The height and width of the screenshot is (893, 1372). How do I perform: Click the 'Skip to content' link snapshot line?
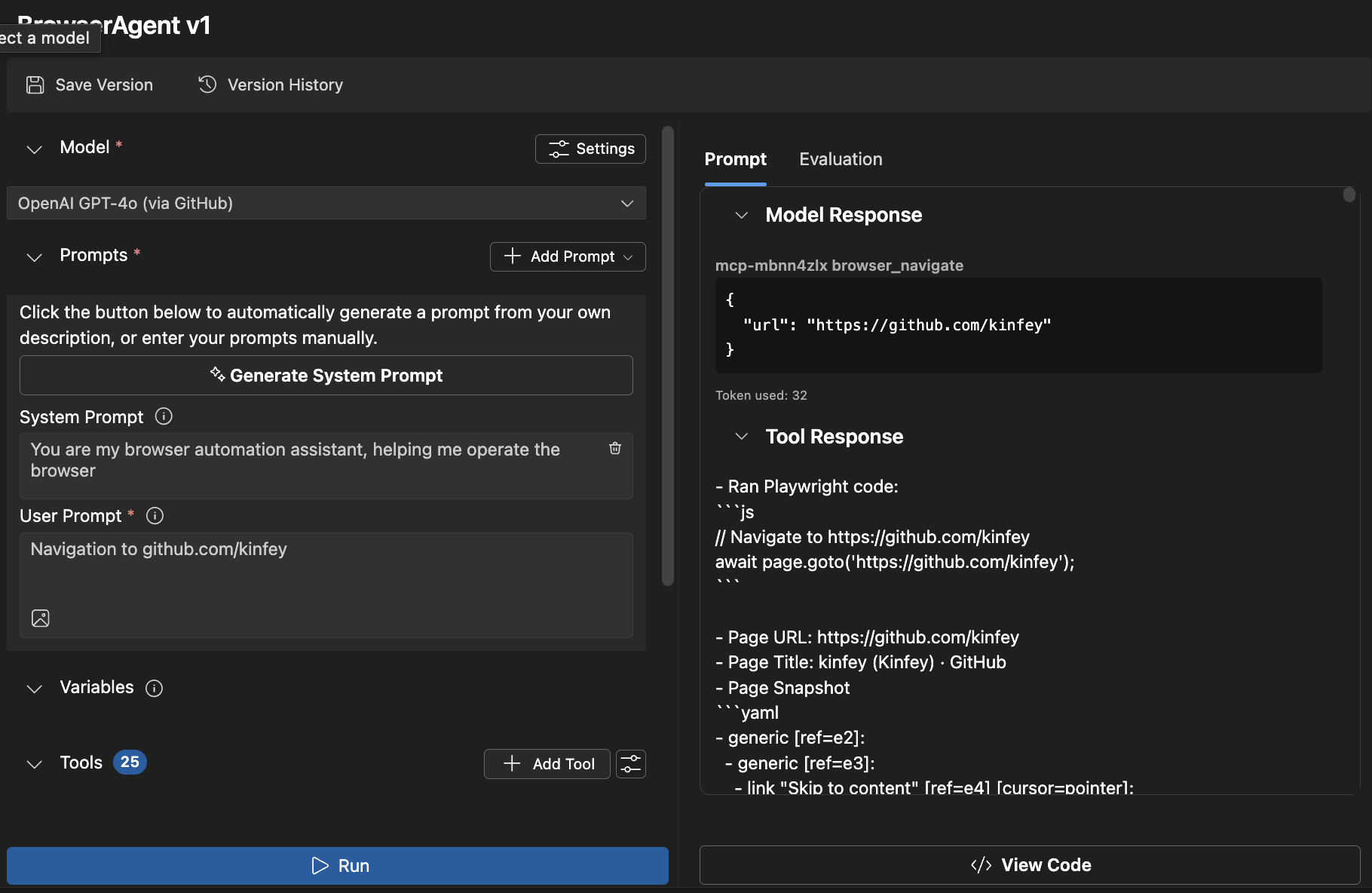[x=934, y=787]
